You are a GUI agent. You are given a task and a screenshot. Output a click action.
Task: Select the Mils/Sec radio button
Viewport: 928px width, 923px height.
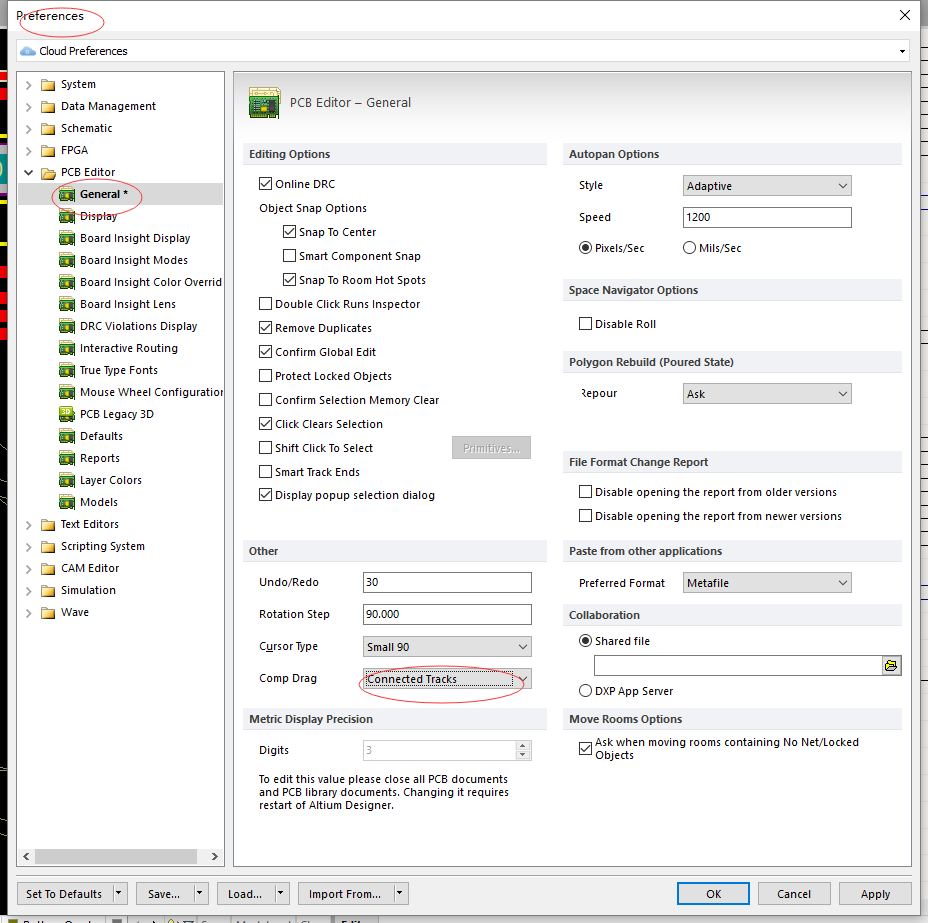[689, 248]
